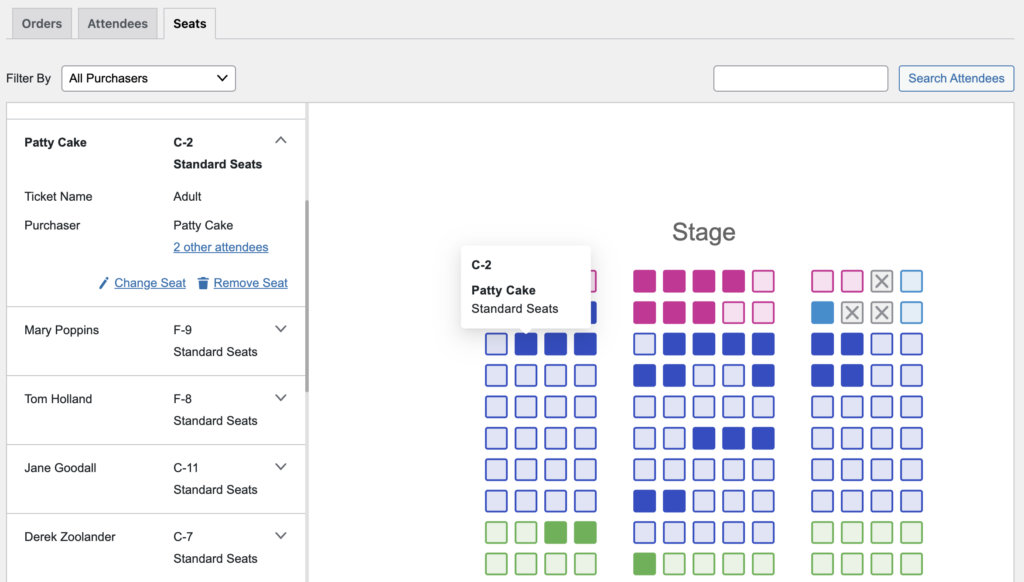Expand the Mary Poppins attendee entry
The image size is (1024, 582).
click(281, 329)
